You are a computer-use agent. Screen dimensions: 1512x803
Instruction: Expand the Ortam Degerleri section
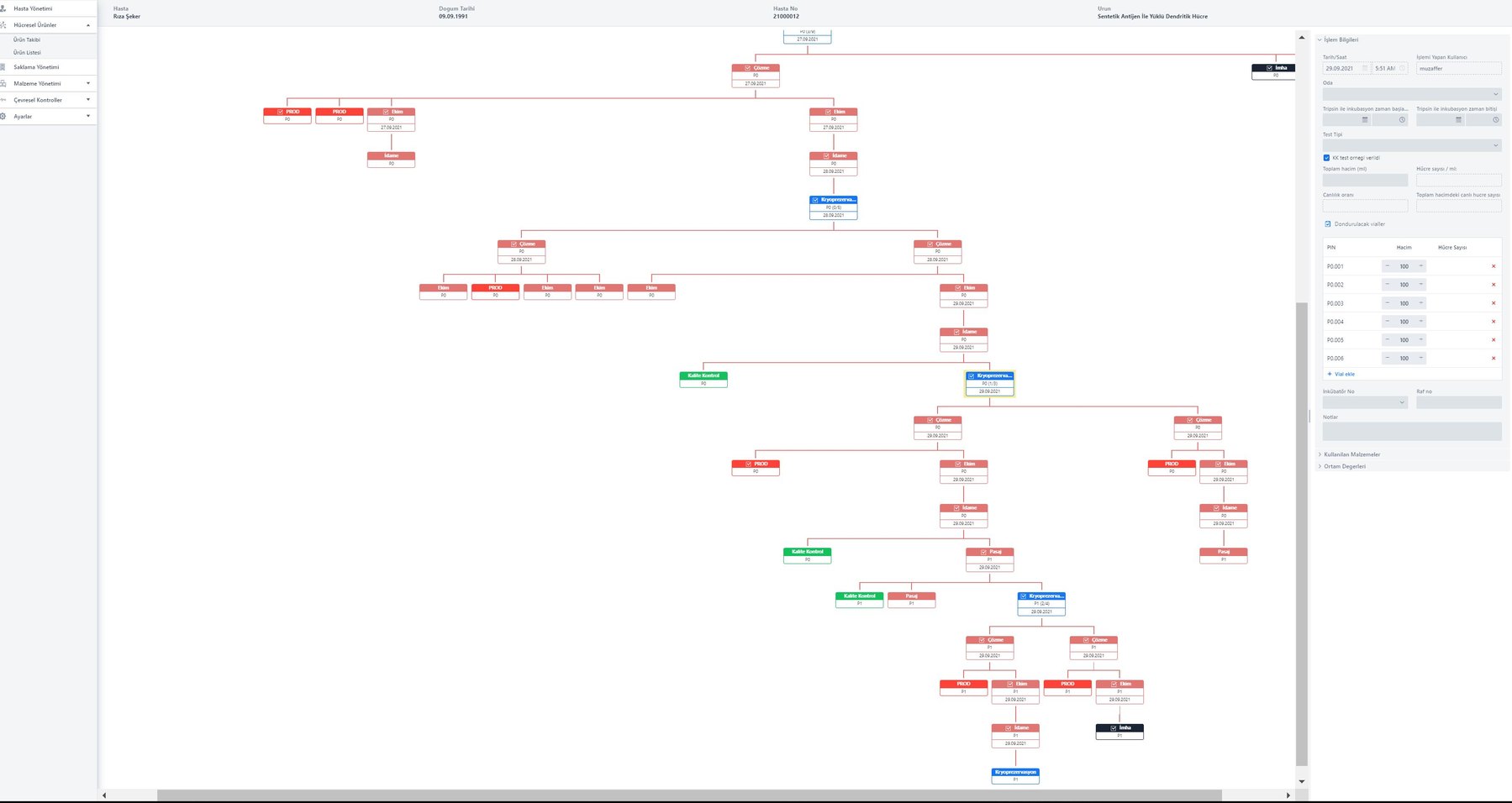pos(1345,466)
